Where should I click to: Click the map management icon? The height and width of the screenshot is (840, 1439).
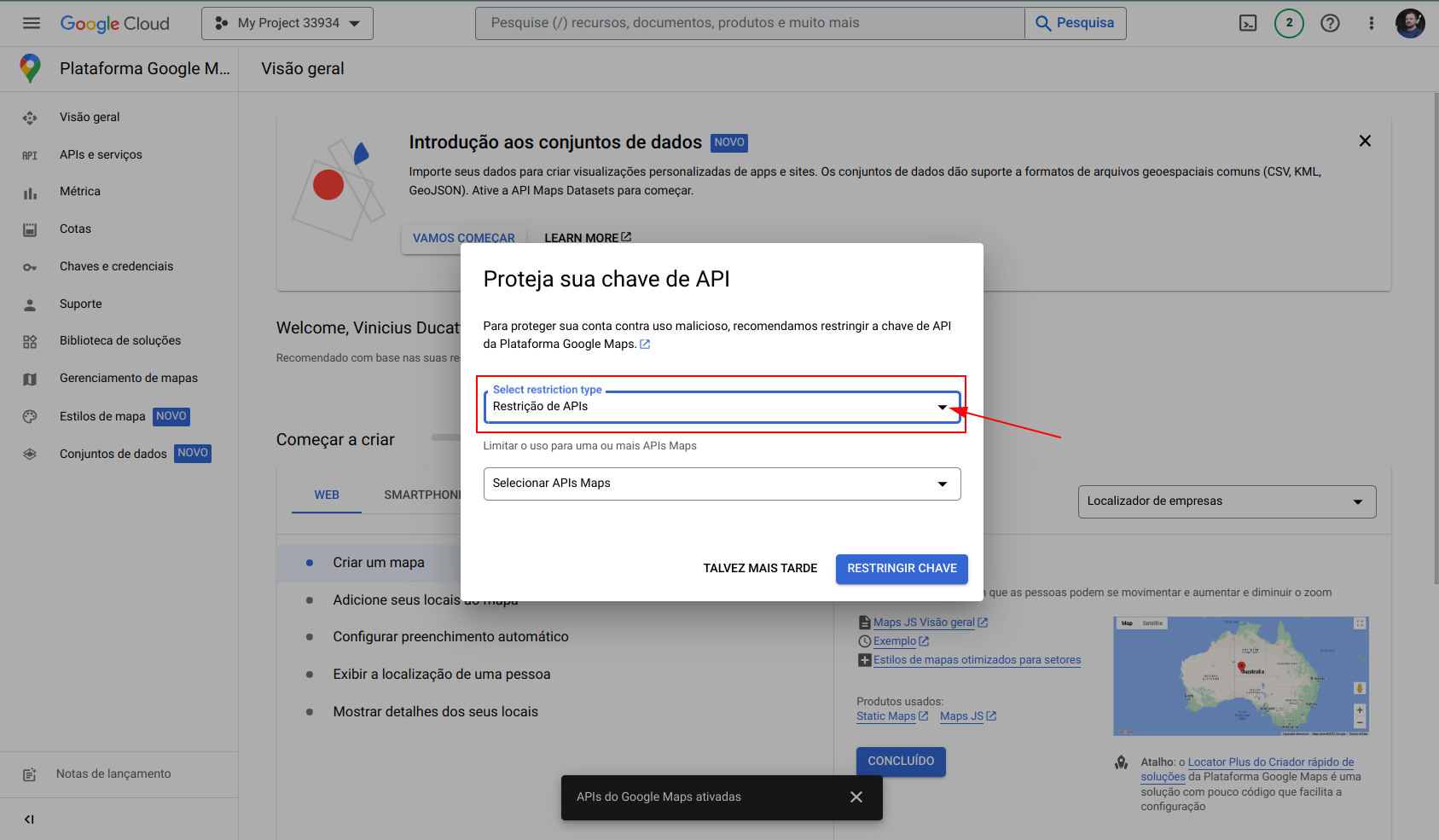coord(30,379)
